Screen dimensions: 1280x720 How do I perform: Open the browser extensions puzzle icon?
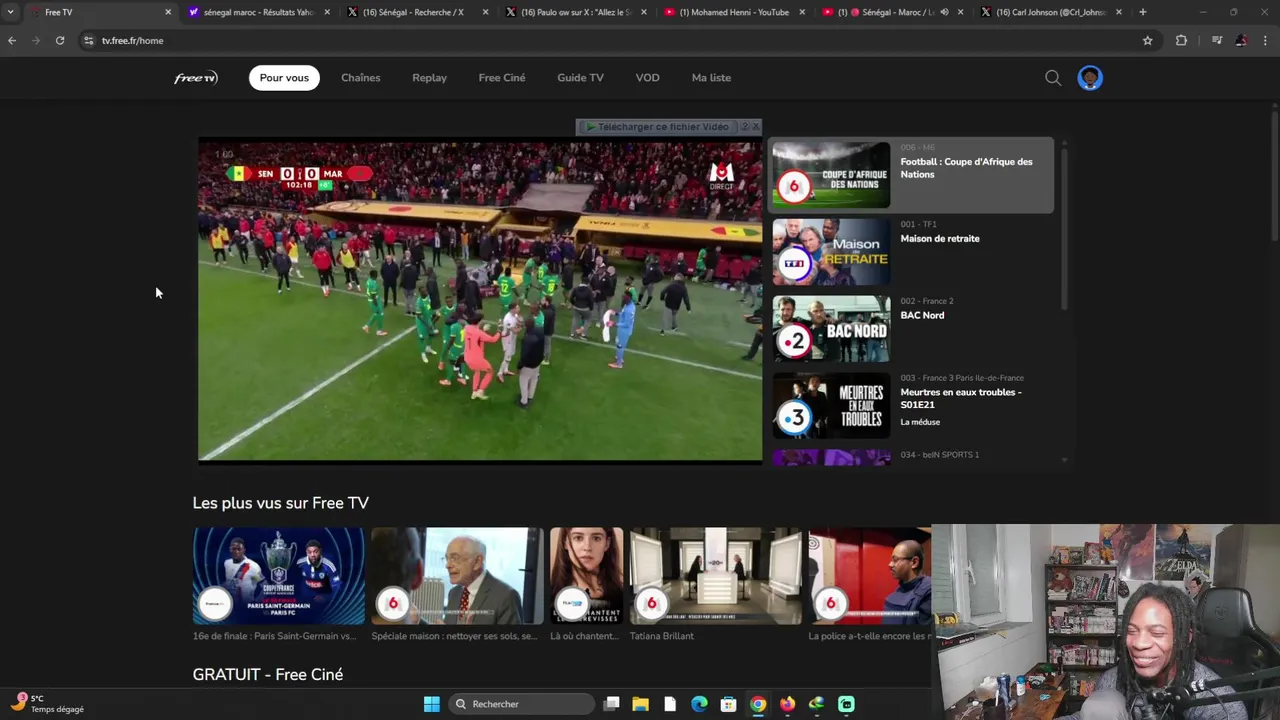coord(1181,41)
